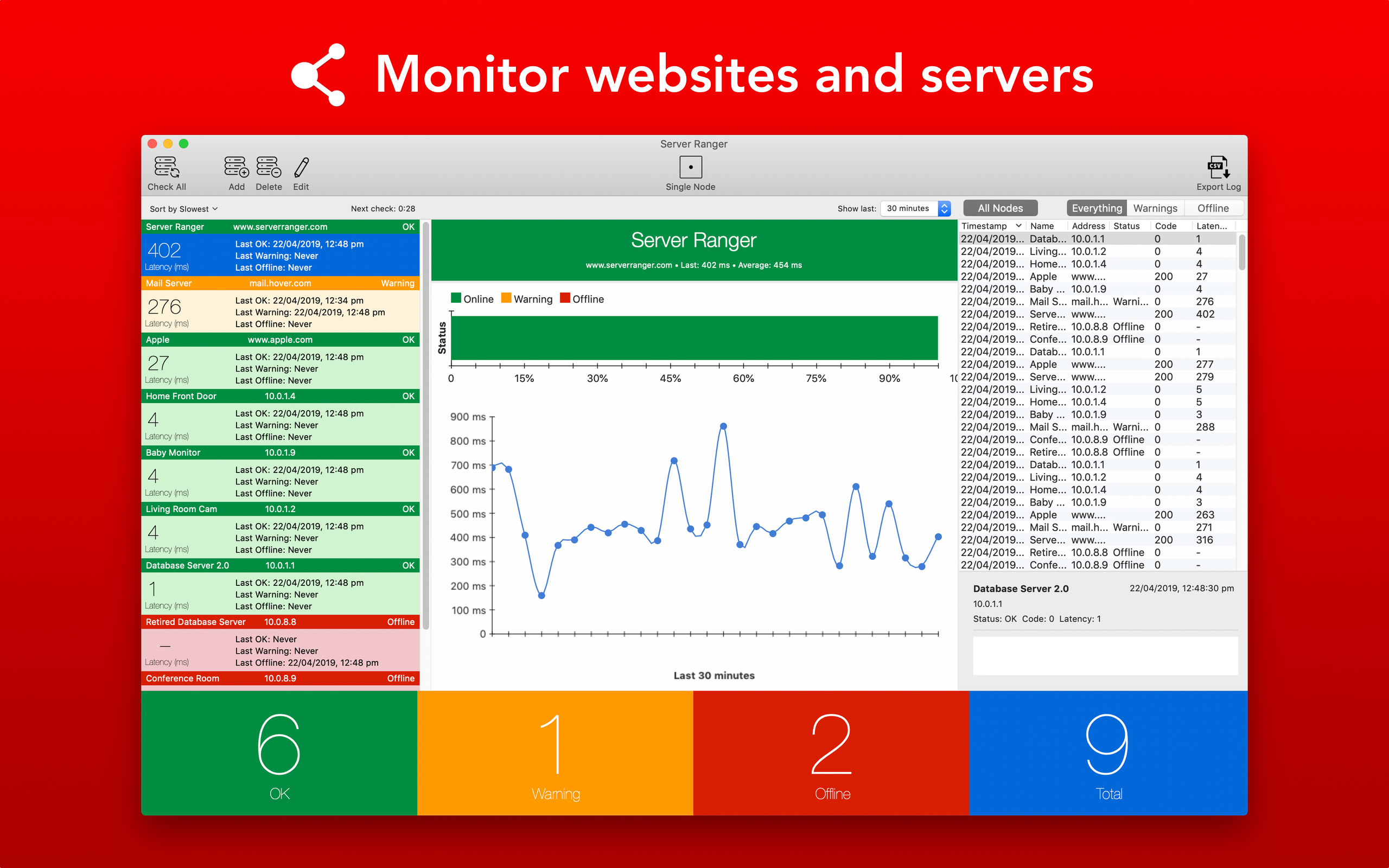Select the Warnings log filter
Image resolution: width=1389 pixels, height=868 pixels.
1155,208
